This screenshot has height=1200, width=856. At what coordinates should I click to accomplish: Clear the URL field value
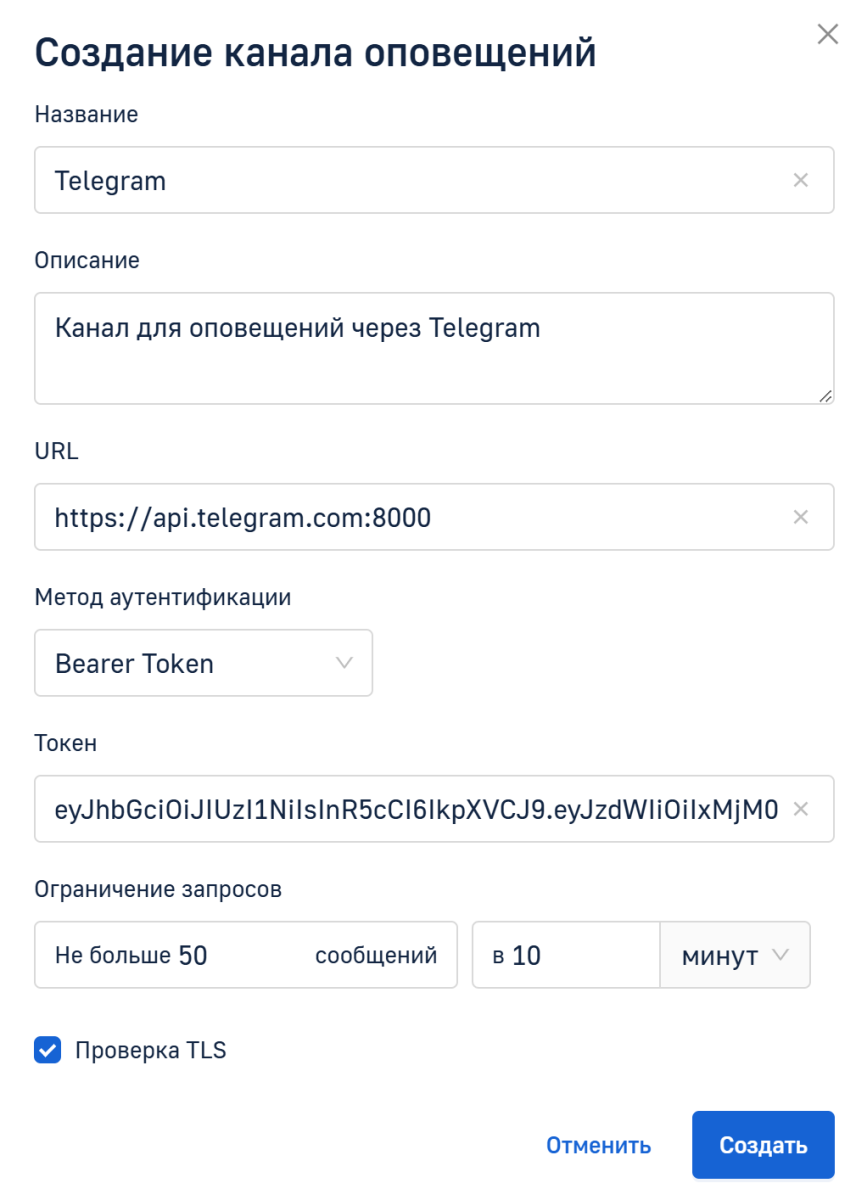(800, 517)
